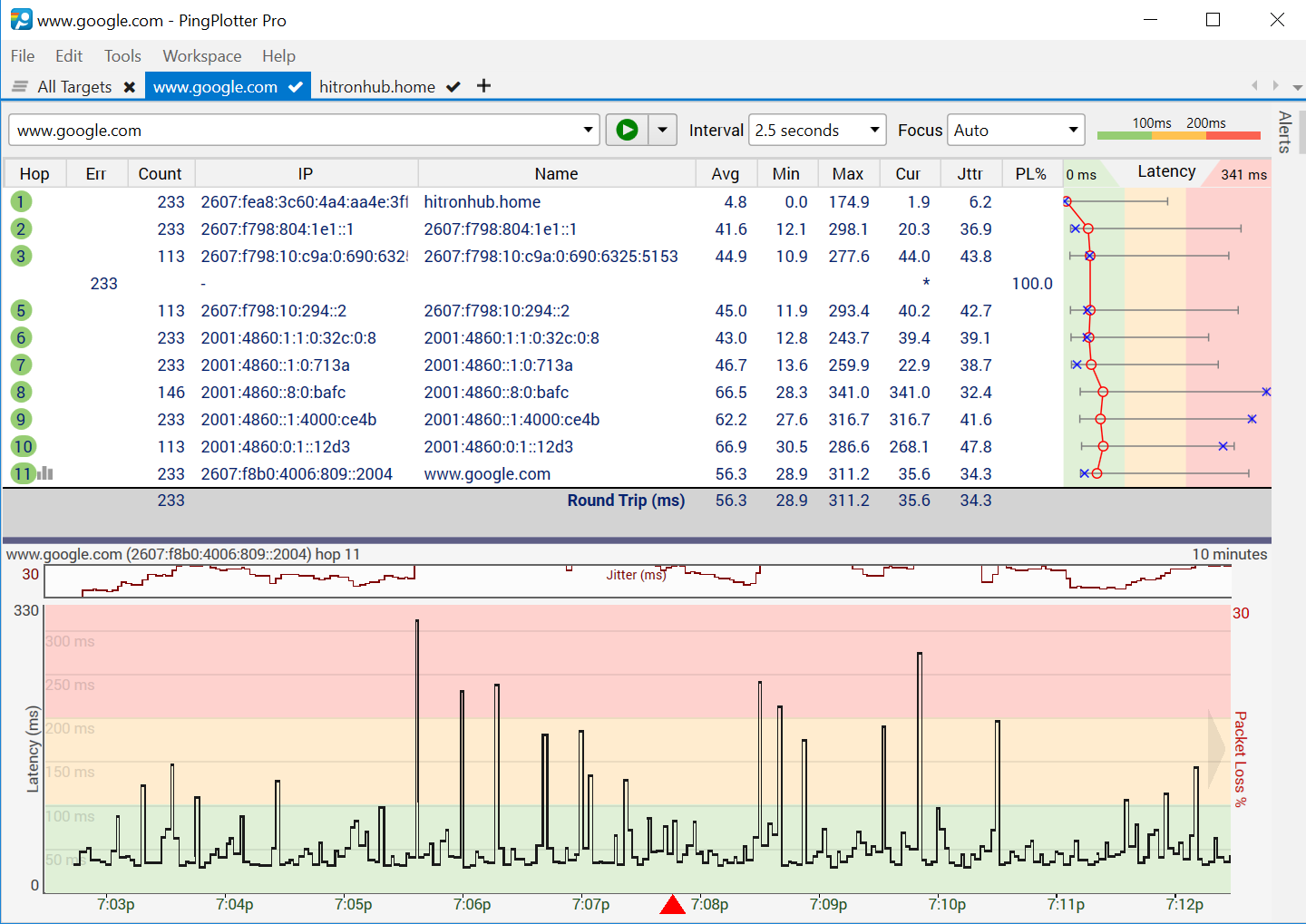Open the Tools menu
The height and width of the screenshot is (924, 1306).
point(122,56)
